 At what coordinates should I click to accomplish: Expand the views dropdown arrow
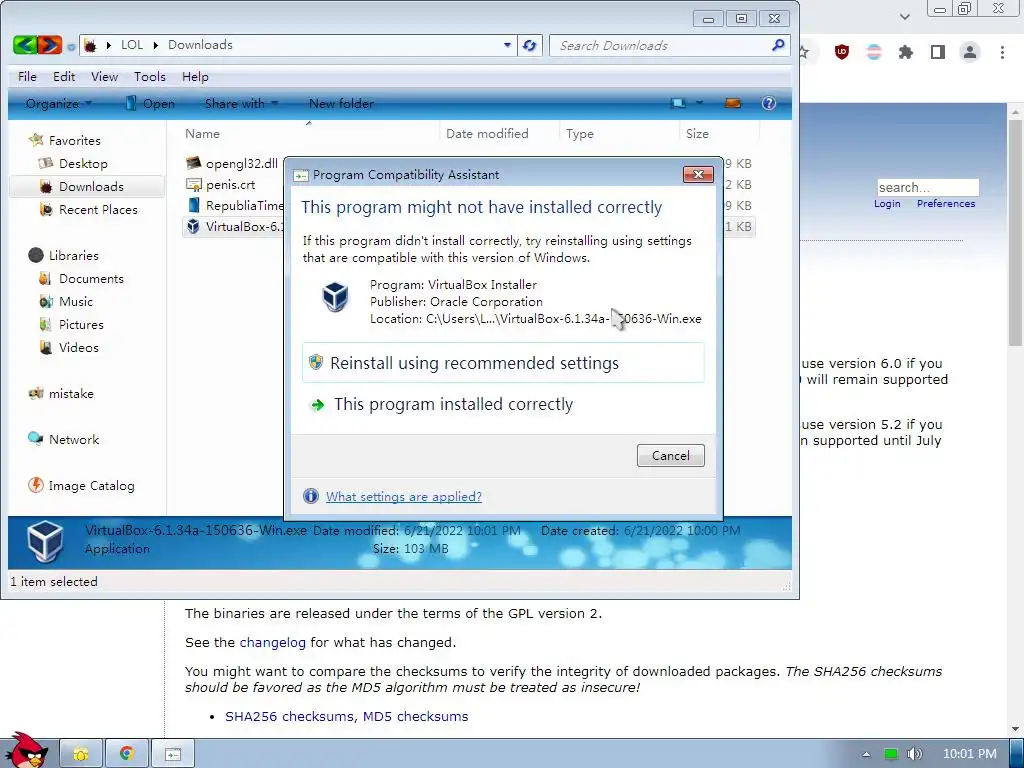[x=699, y=103]
